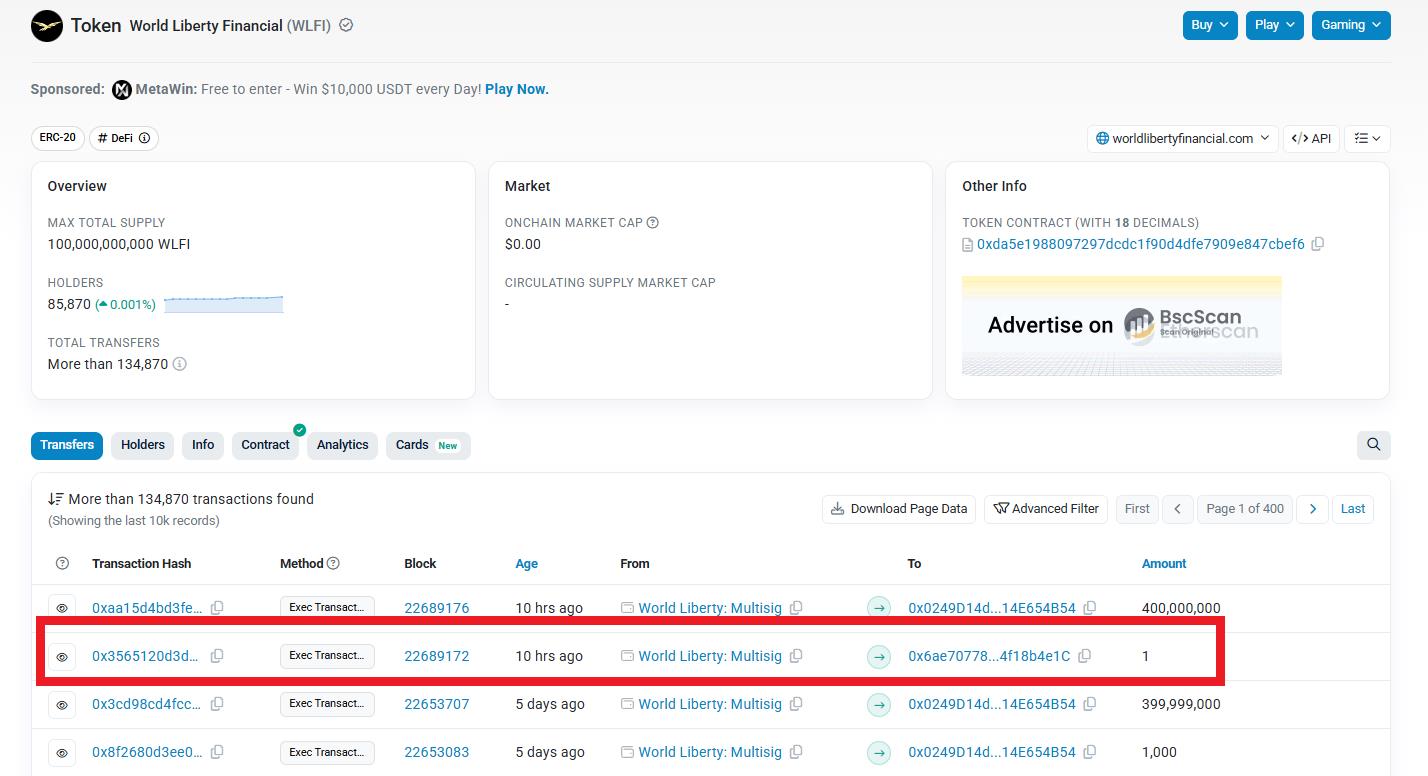Copy the 0x6ae70778...4f18b4e1C address

point(1084,656)
